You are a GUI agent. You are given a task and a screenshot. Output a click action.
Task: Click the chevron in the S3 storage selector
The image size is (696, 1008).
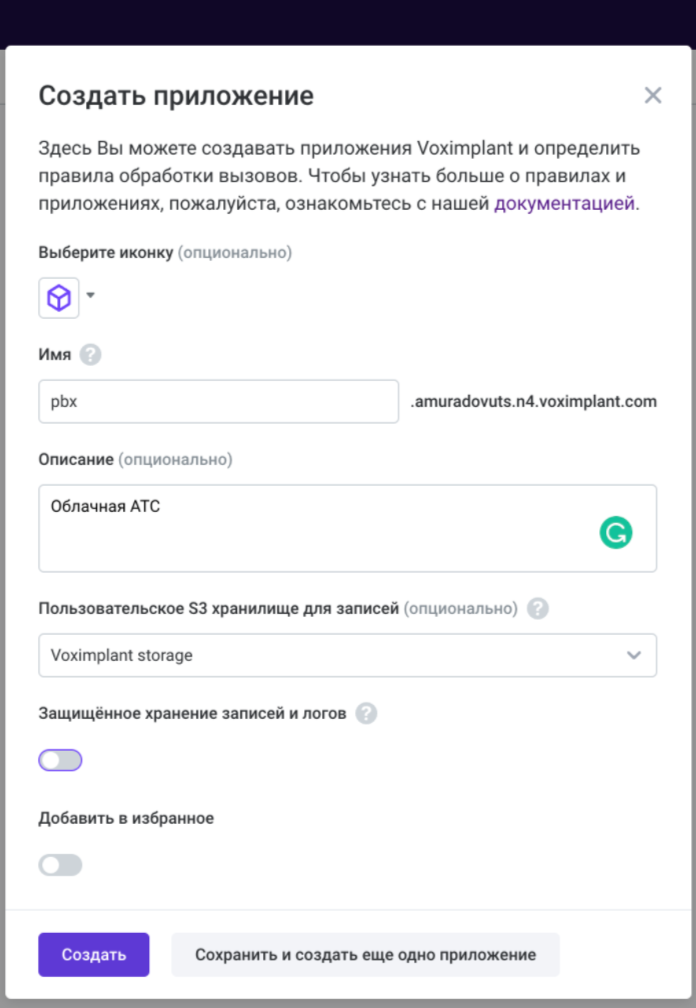click(x=634, y=655)
